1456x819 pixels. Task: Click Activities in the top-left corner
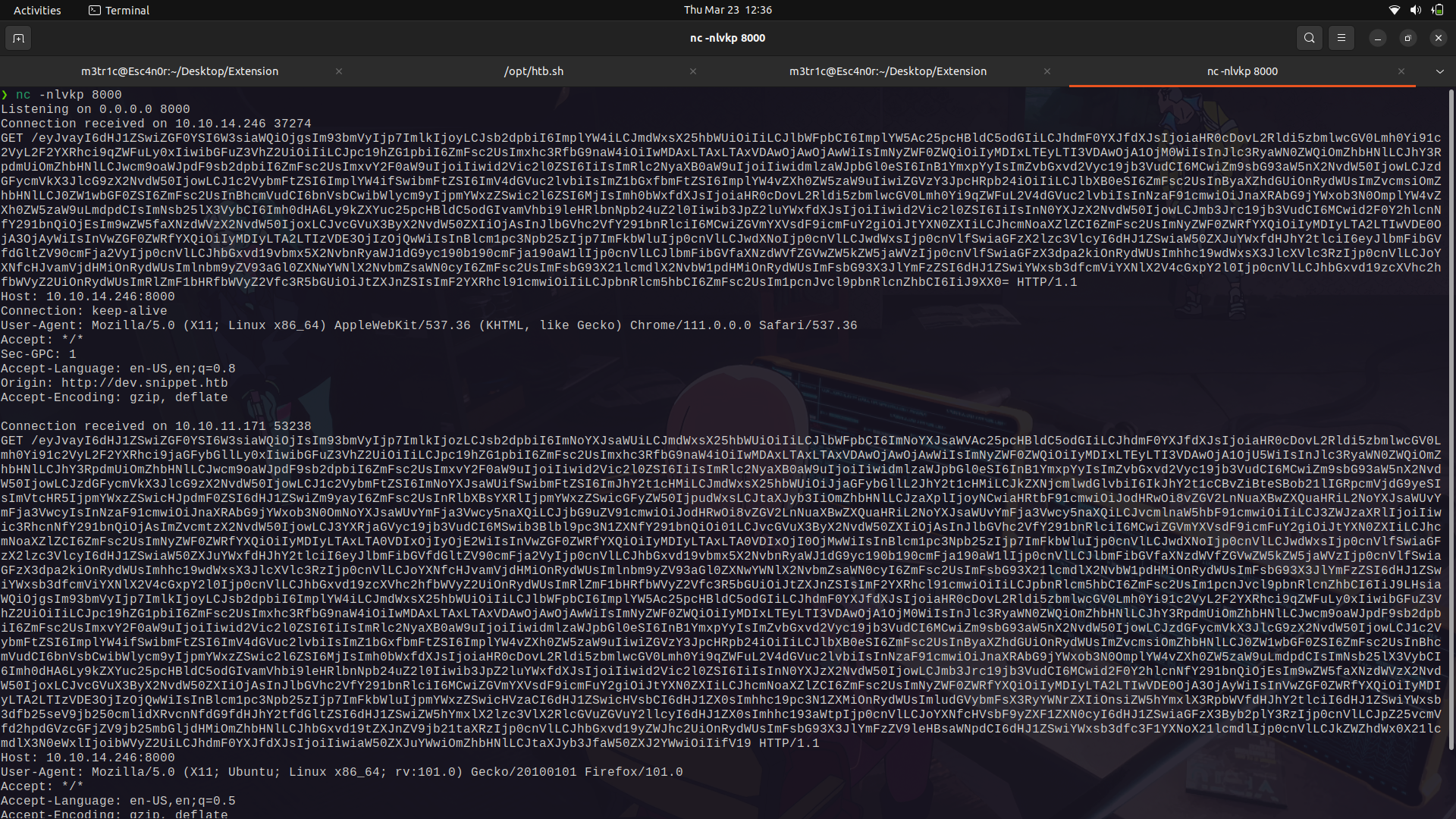coord(37,10)
